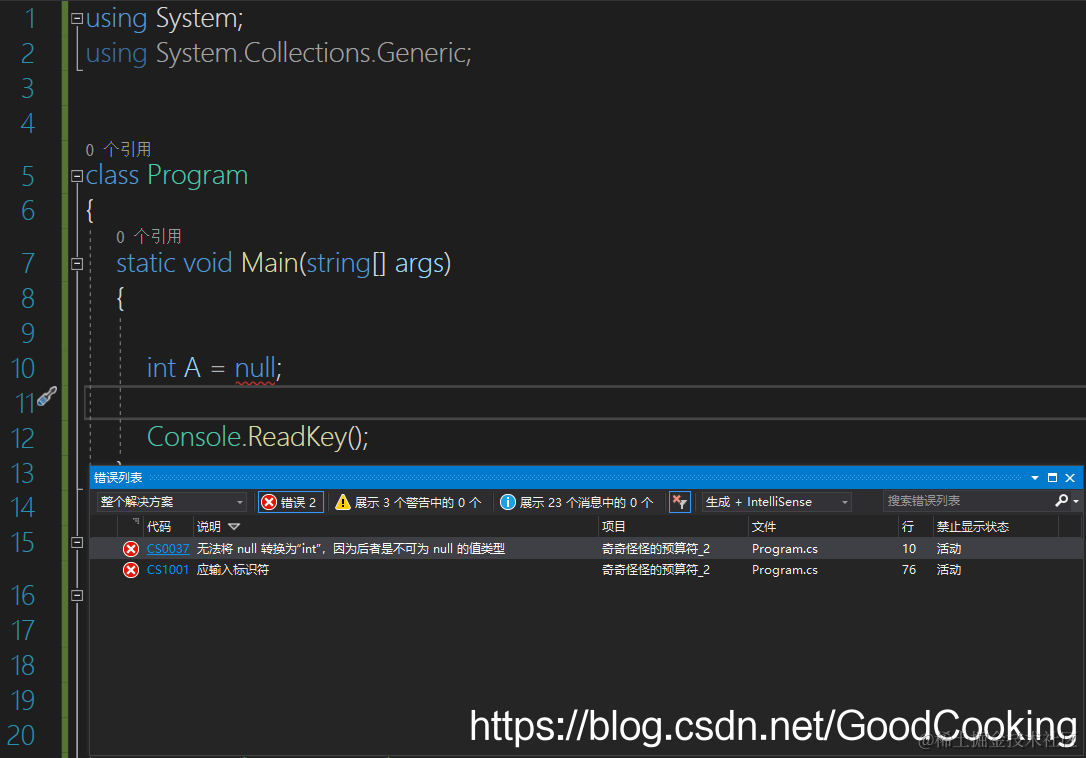The image size is (1086, 758).
Task: Click the '10' cell in the CS0037 row
Action: click(x=909, y=549)
